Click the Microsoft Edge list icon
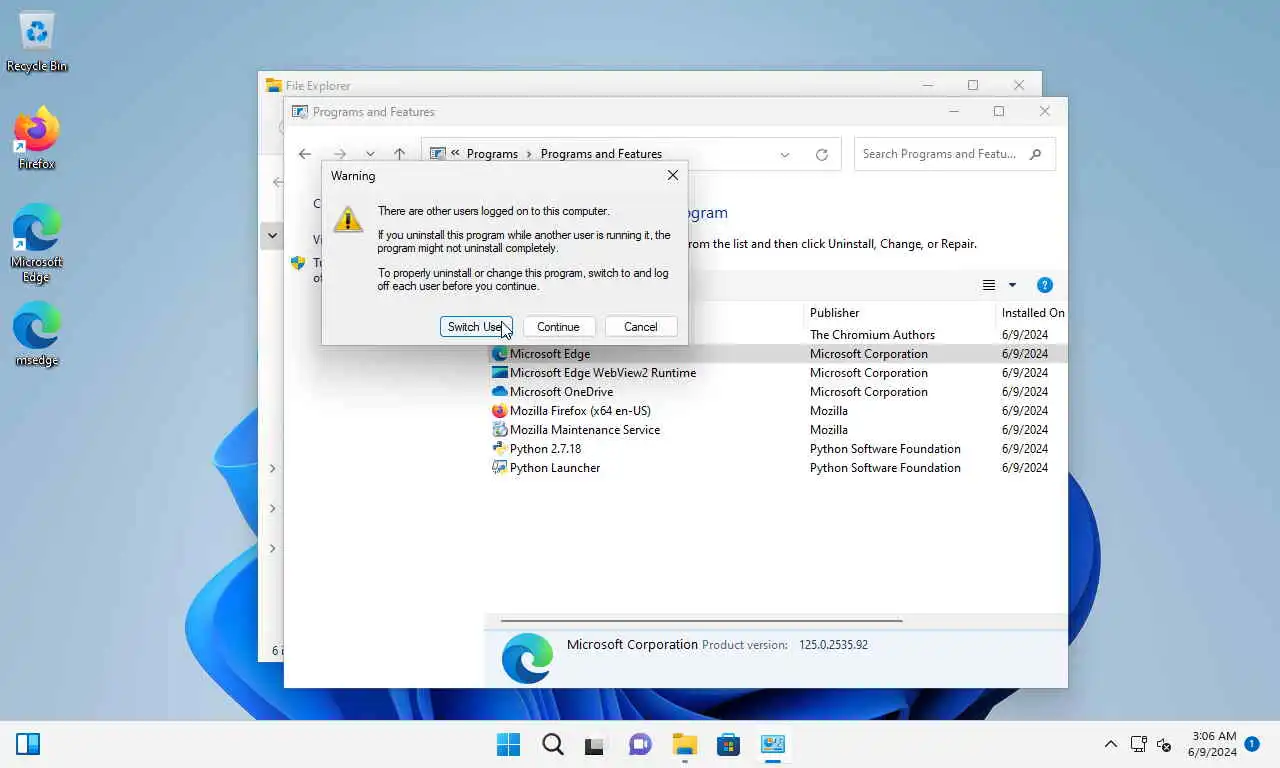Image resolution: width=1280 pixels, height=768 pixels. [500, 354]
